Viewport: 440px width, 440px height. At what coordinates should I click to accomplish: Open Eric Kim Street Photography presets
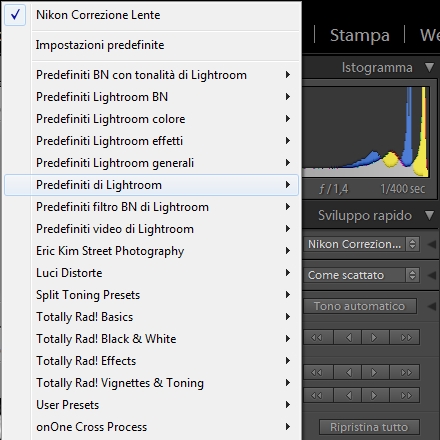pyautogui.click(x=152, y=251)
